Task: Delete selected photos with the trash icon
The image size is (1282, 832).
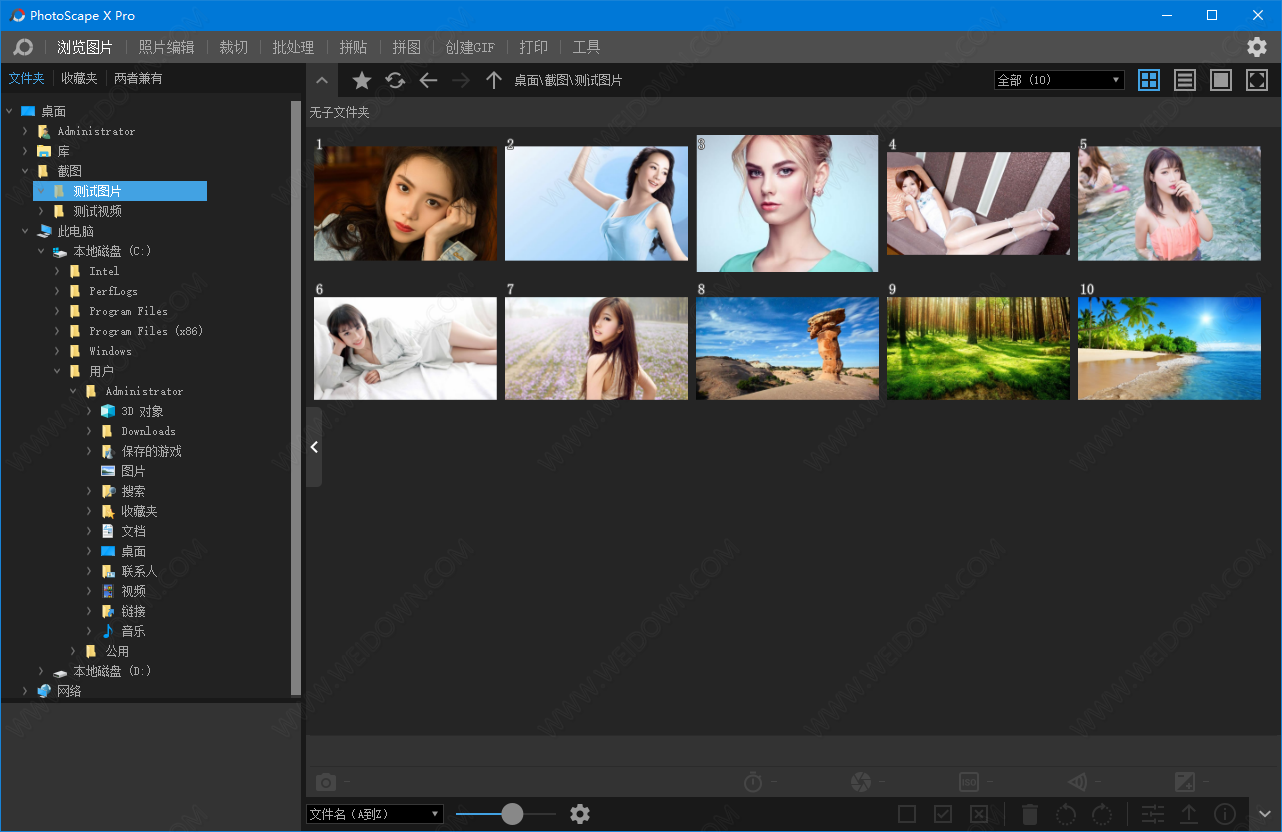Action: tap(1030, 814)
